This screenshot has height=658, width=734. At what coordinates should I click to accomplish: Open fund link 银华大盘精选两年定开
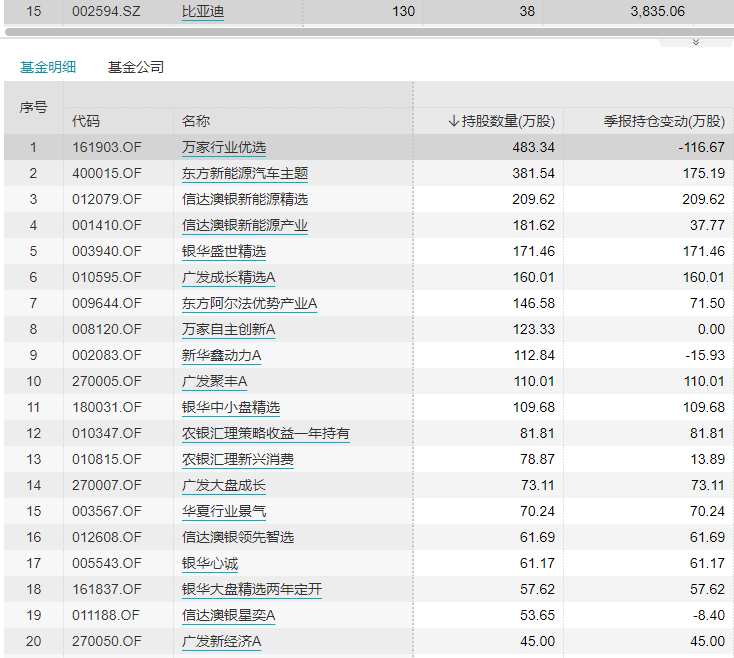tap(252, 589)
